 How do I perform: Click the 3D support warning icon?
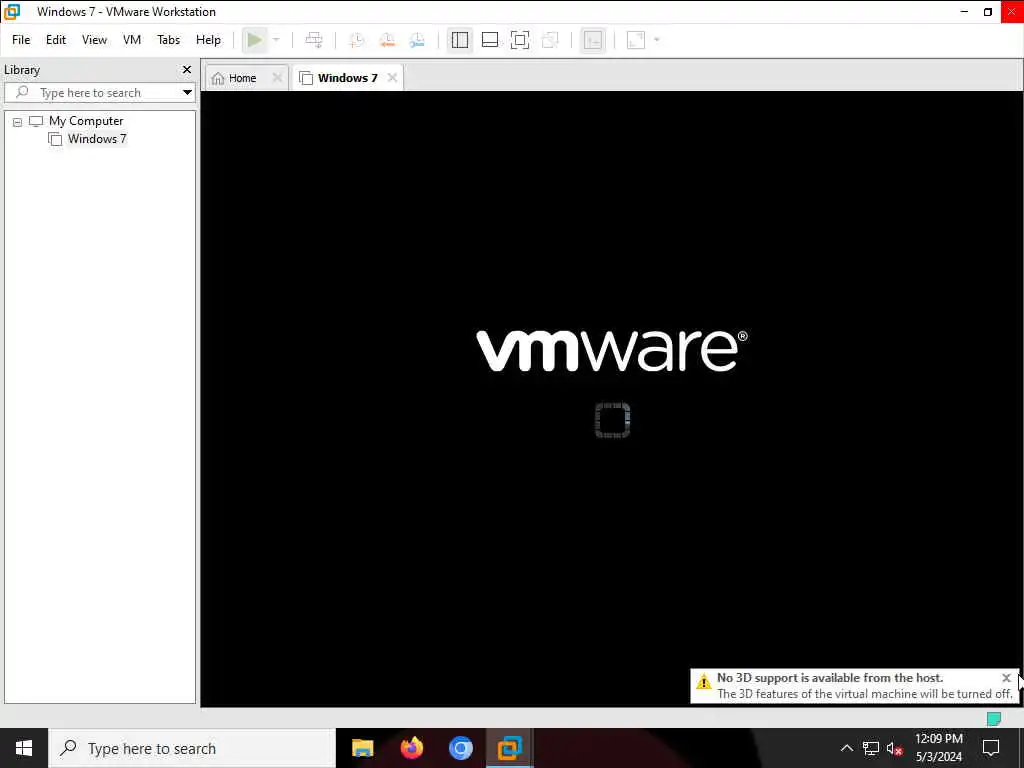click(x=703, y=682)
